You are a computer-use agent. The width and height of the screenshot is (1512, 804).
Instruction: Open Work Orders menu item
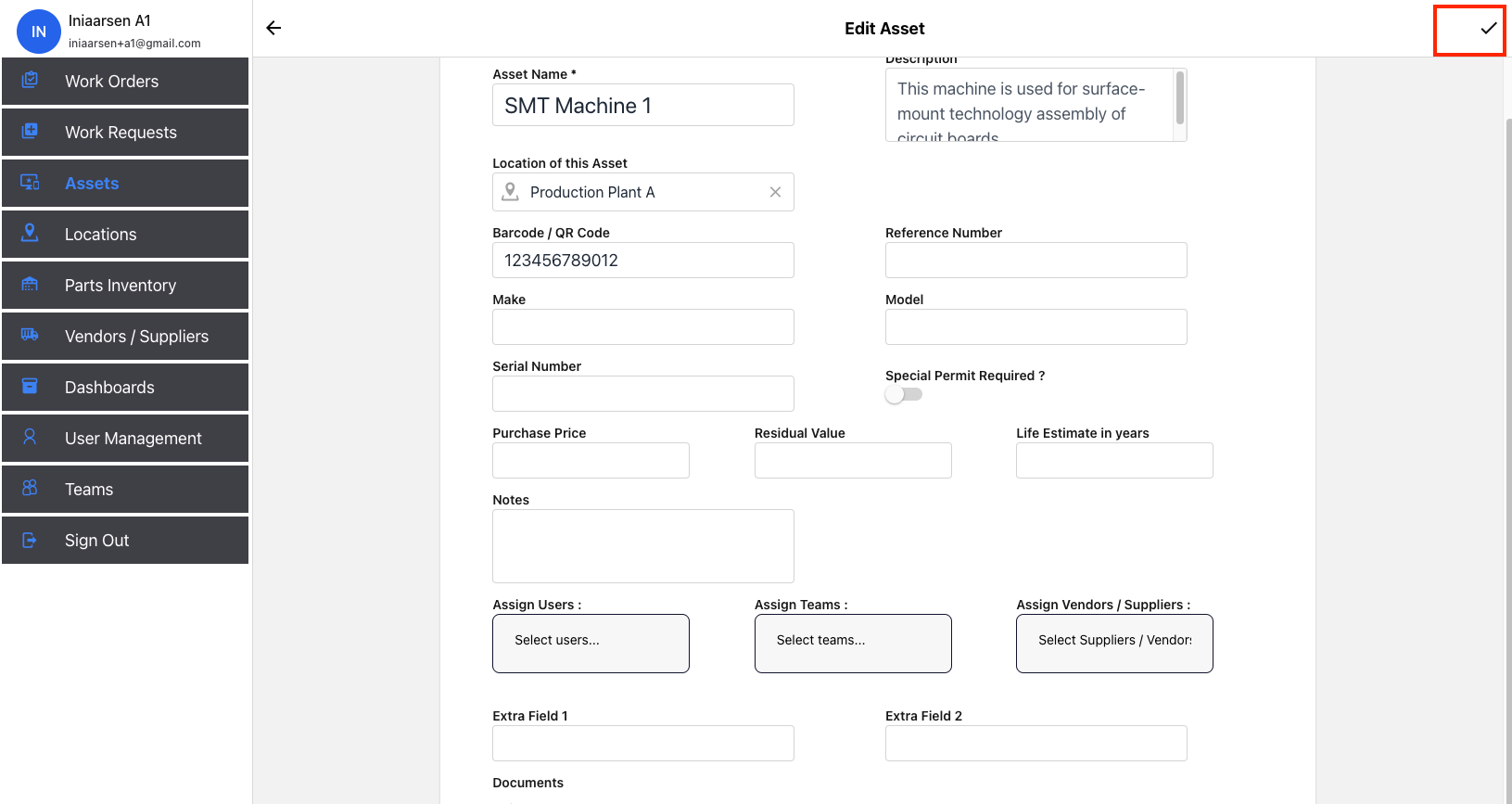pos(125,81)
